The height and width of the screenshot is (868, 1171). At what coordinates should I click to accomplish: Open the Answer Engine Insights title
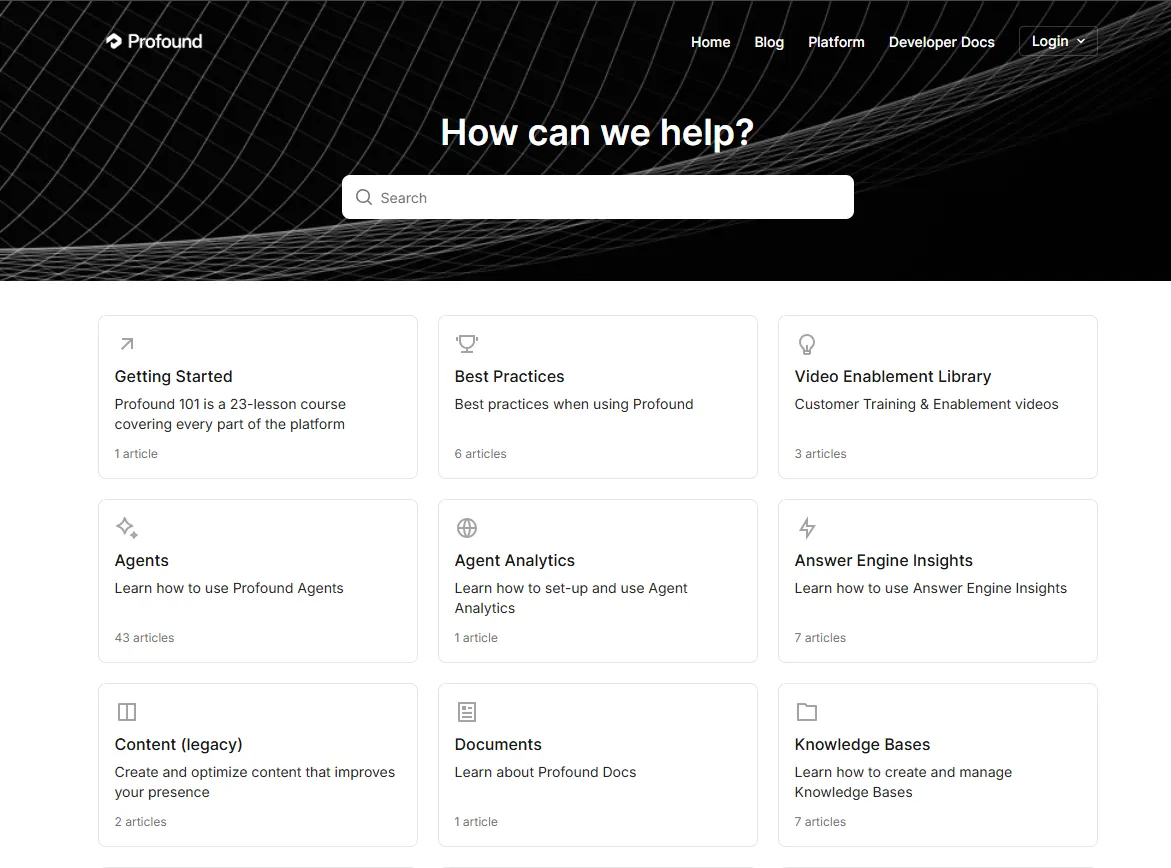click(883, 560)
